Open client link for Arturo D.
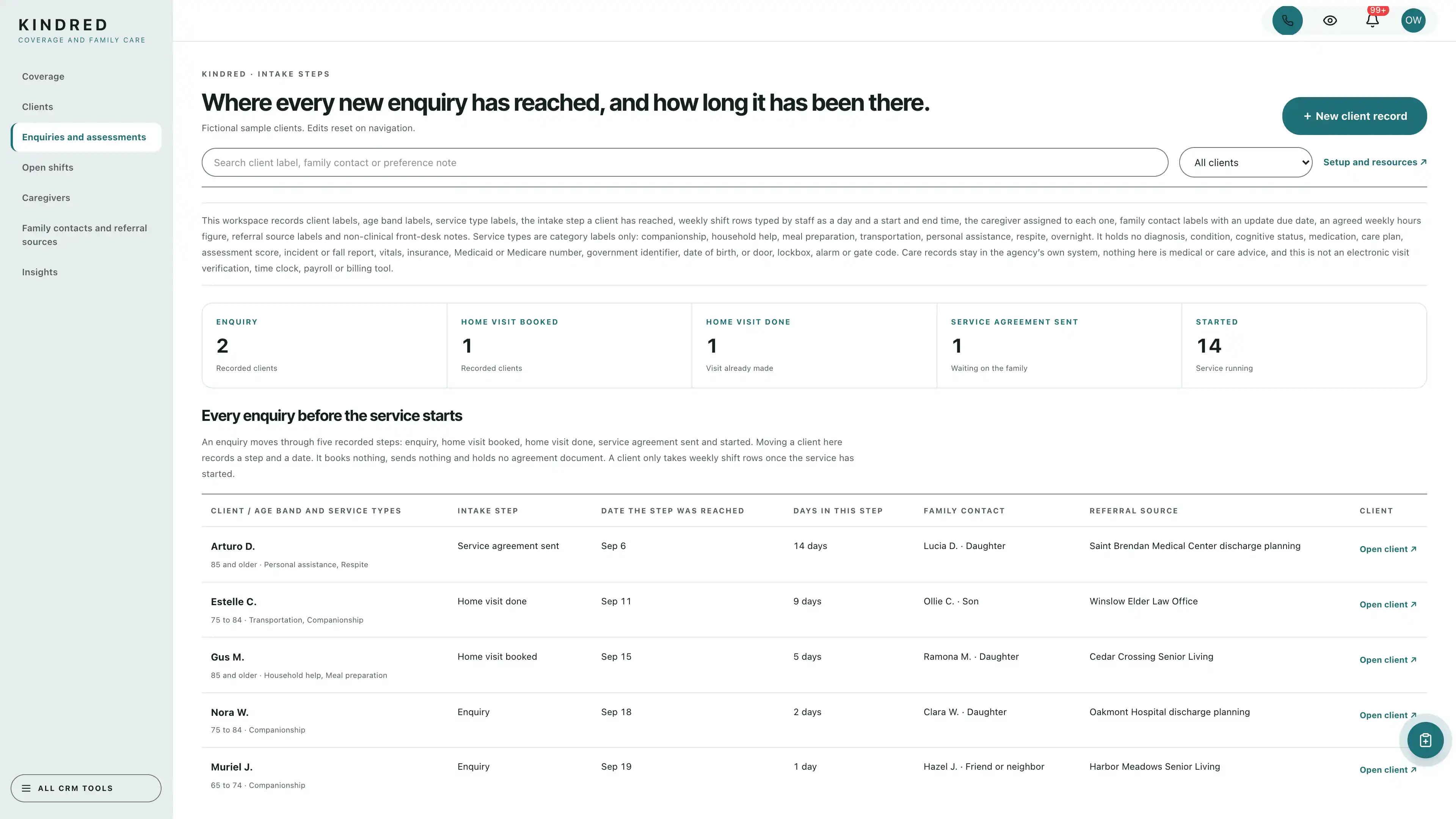1456x819 pixels. [x=1388, y=549]
